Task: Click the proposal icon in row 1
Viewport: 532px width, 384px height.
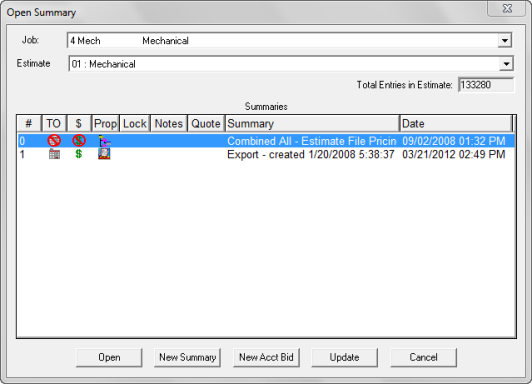Action: click(104, 154)
